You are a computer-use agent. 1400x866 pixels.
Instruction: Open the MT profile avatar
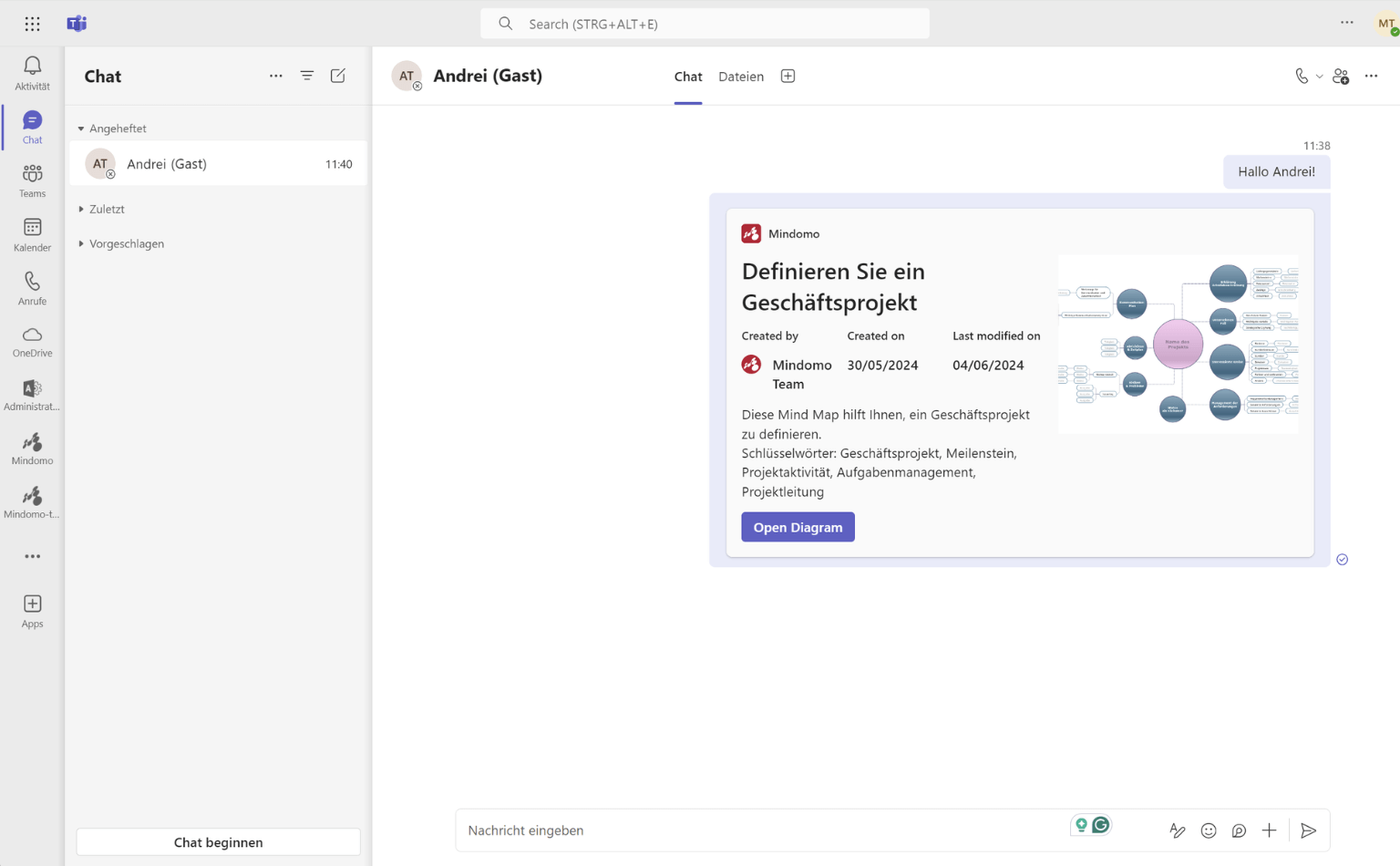pos(1387,24)
